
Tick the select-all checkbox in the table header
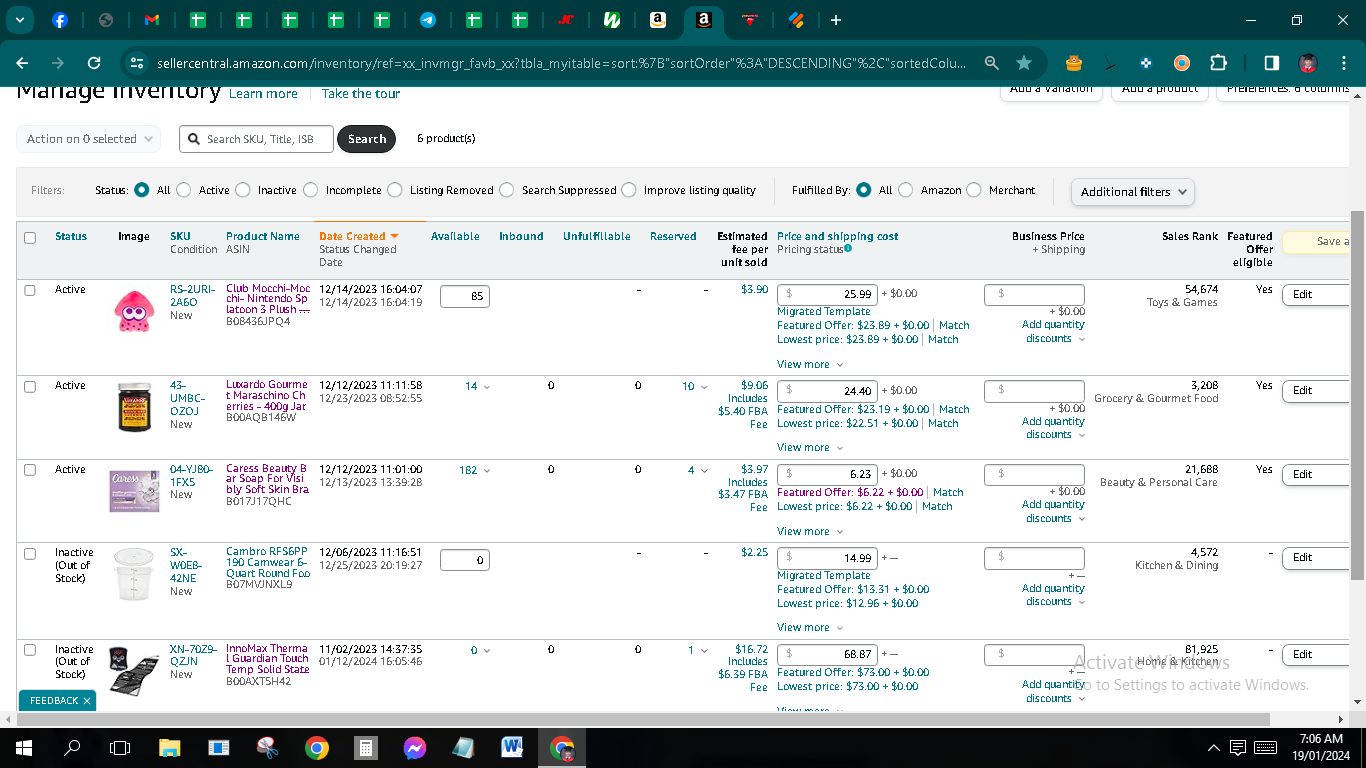[30, 238]
